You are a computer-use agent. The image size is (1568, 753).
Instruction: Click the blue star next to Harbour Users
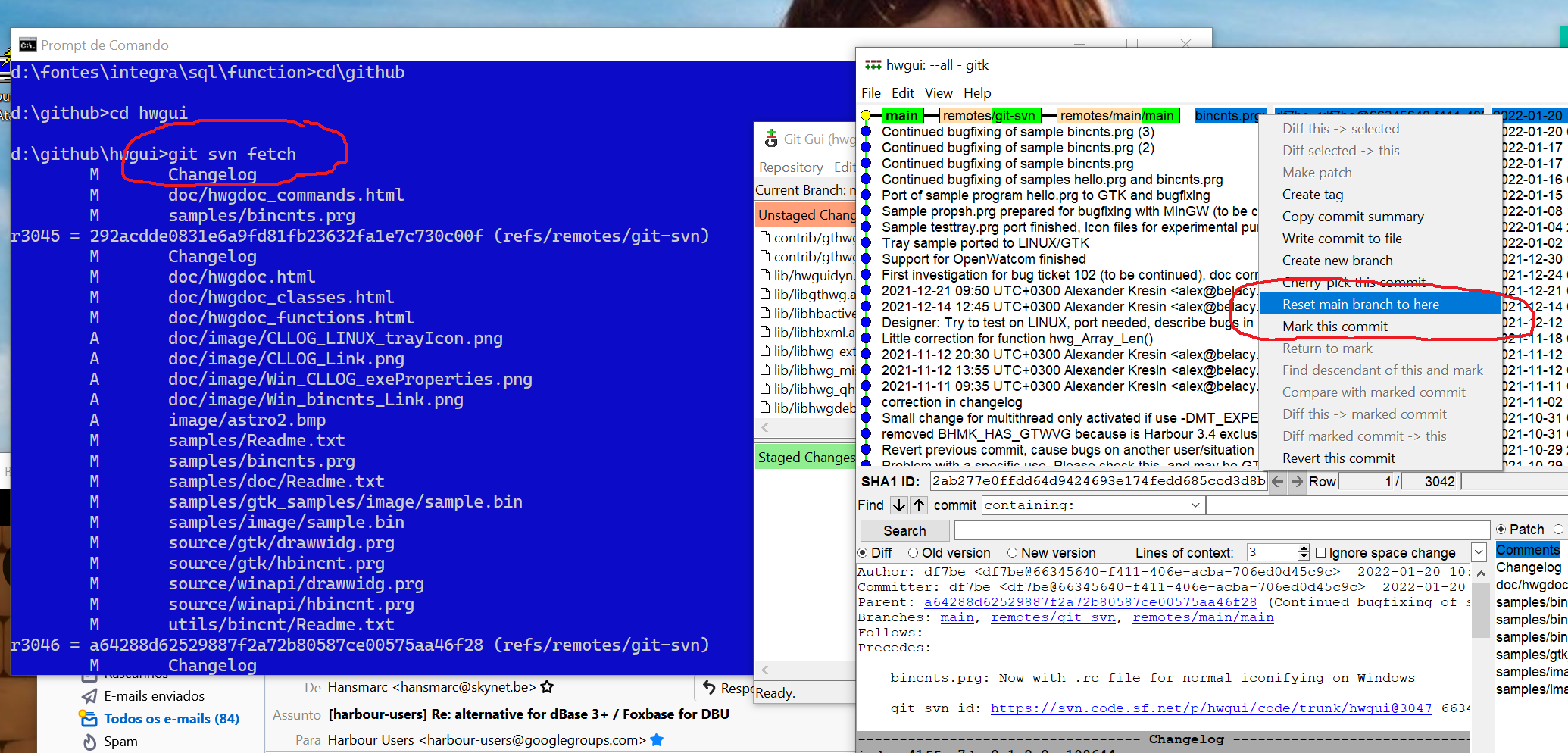coord(657,739)
